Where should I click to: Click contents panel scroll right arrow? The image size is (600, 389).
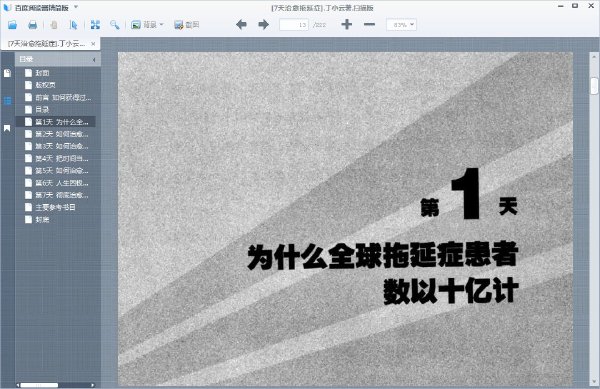93,385
